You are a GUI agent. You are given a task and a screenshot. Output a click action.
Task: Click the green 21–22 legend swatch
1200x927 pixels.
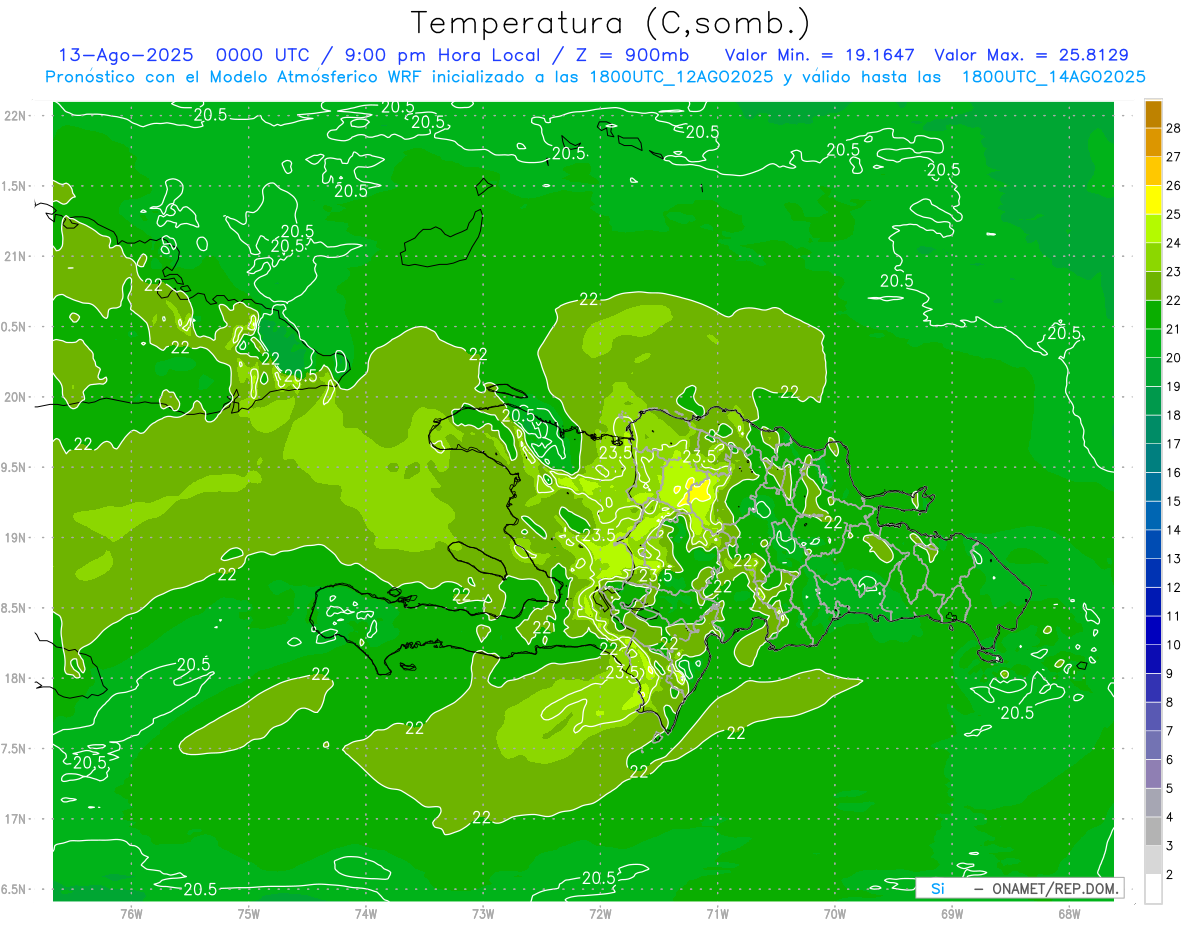click(x=1153, y=316)
